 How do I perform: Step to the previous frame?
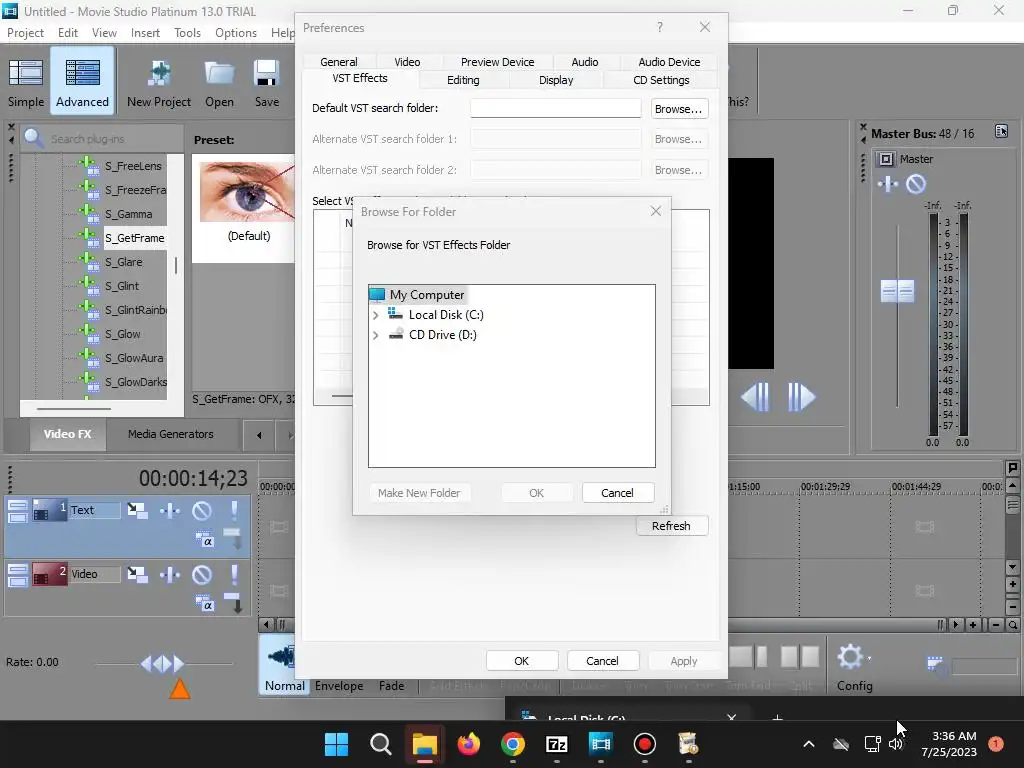click(x=756, y=396)
